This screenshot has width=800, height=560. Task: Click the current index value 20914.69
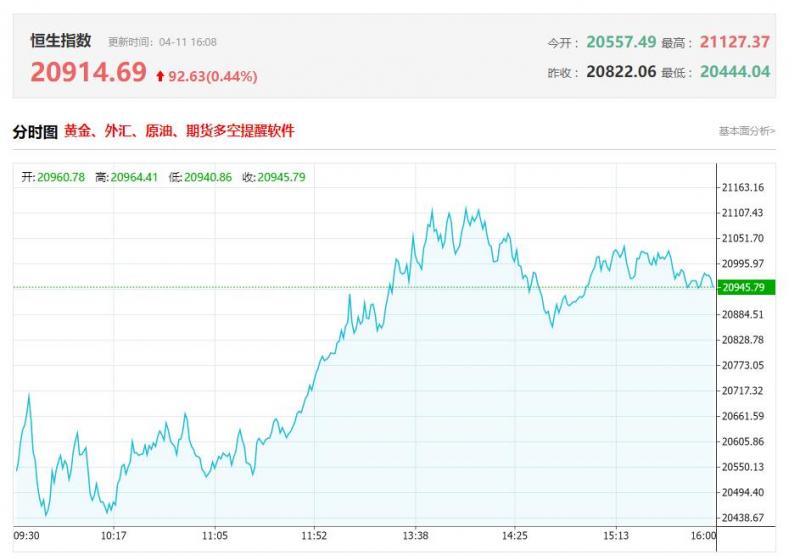tap(88, 72)
